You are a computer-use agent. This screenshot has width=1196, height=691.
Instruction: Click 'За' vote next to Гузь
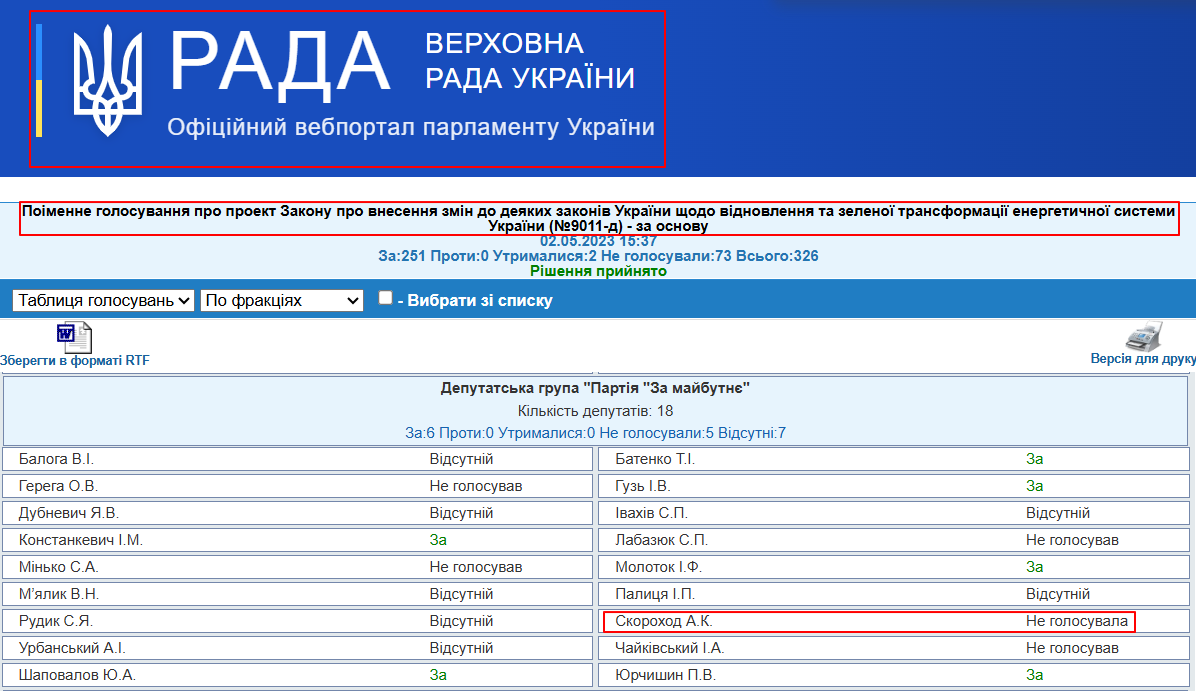click(x=1034, y=486)
